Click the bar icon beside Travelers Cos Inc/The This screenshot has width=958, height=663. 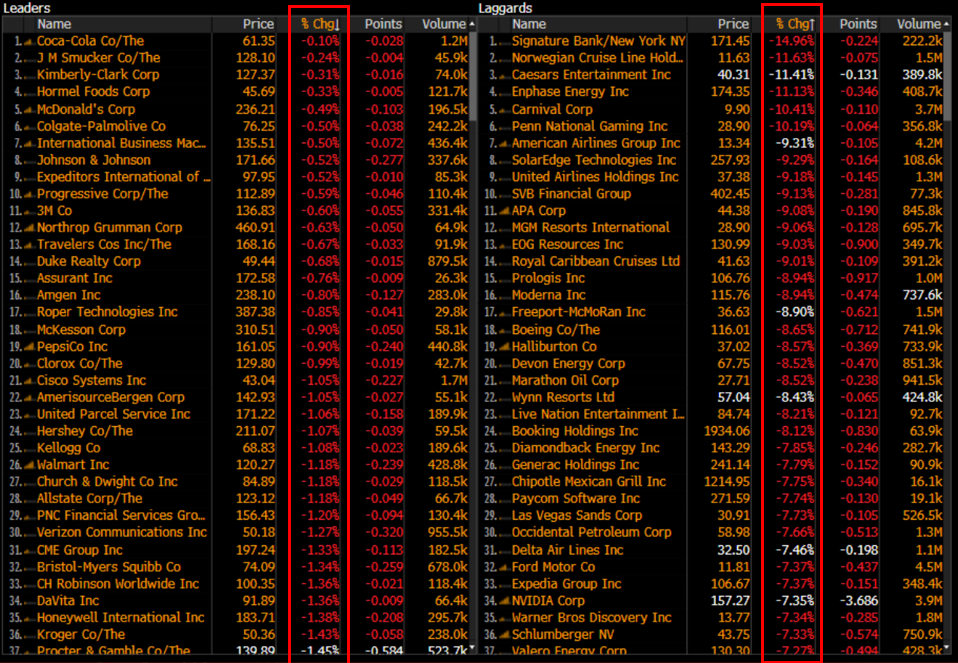pos(29,245)
